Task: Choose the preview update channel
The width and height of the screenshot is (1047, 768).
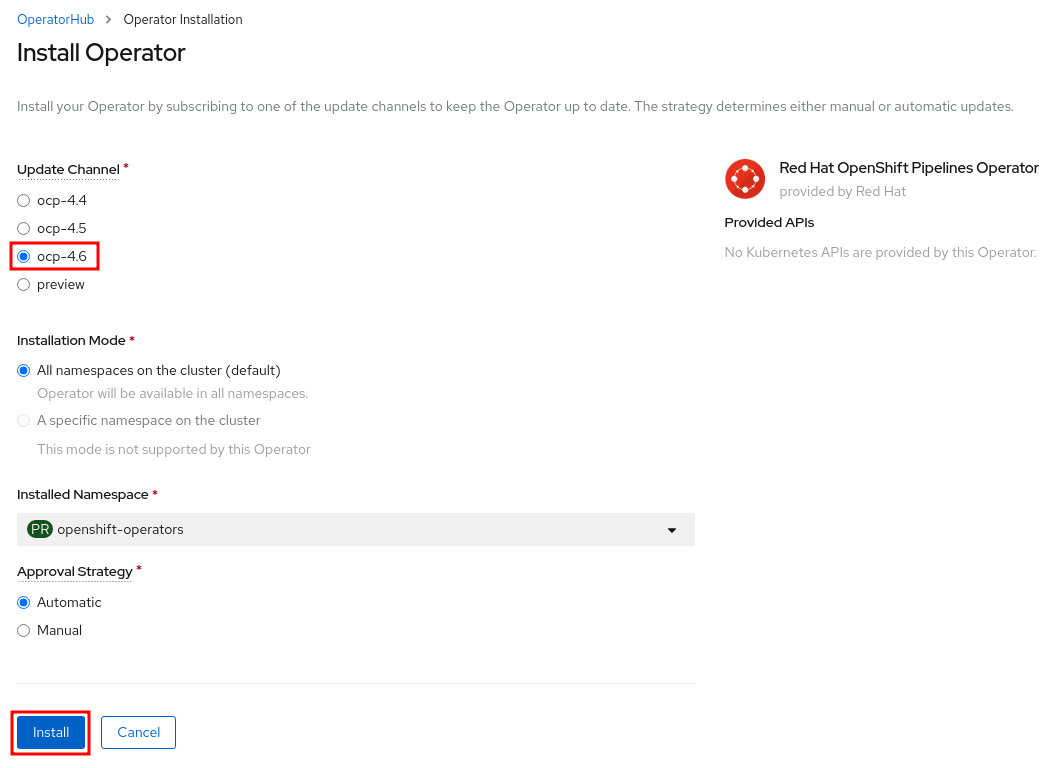Action: pos(23,284)
